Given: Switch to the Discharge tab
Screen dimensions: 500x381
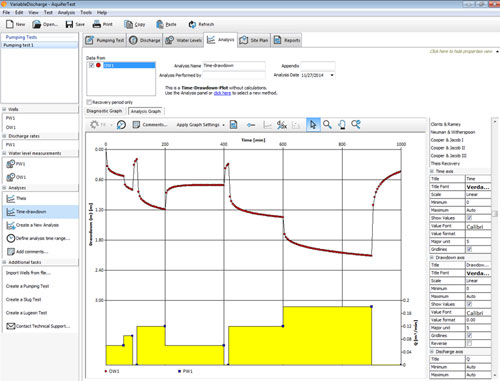Looking at the screenshot, I should pyautogui.click(x=145, y=40).
